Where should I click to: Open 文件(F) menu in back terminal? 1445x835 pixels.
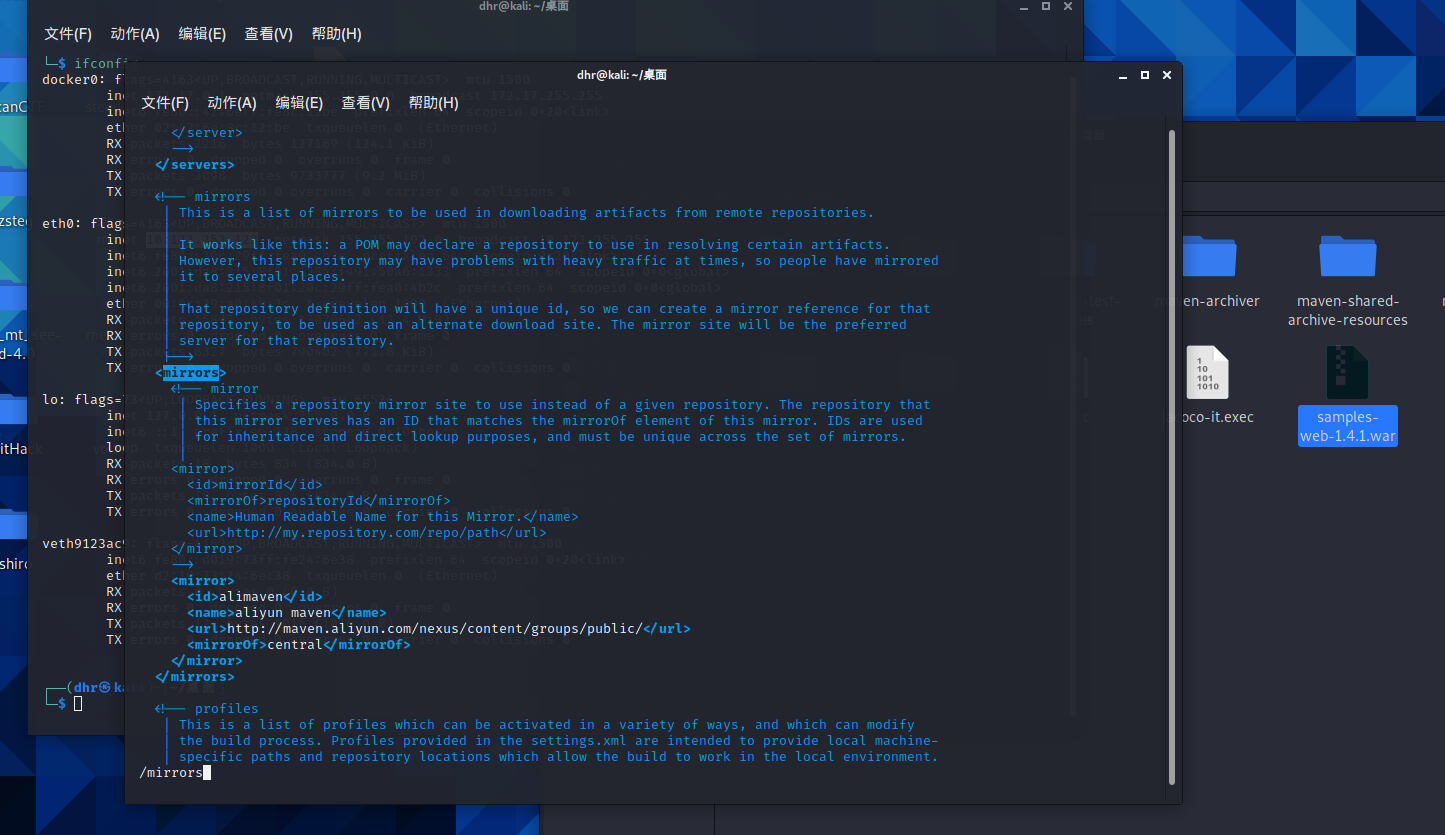pos(68,34)
